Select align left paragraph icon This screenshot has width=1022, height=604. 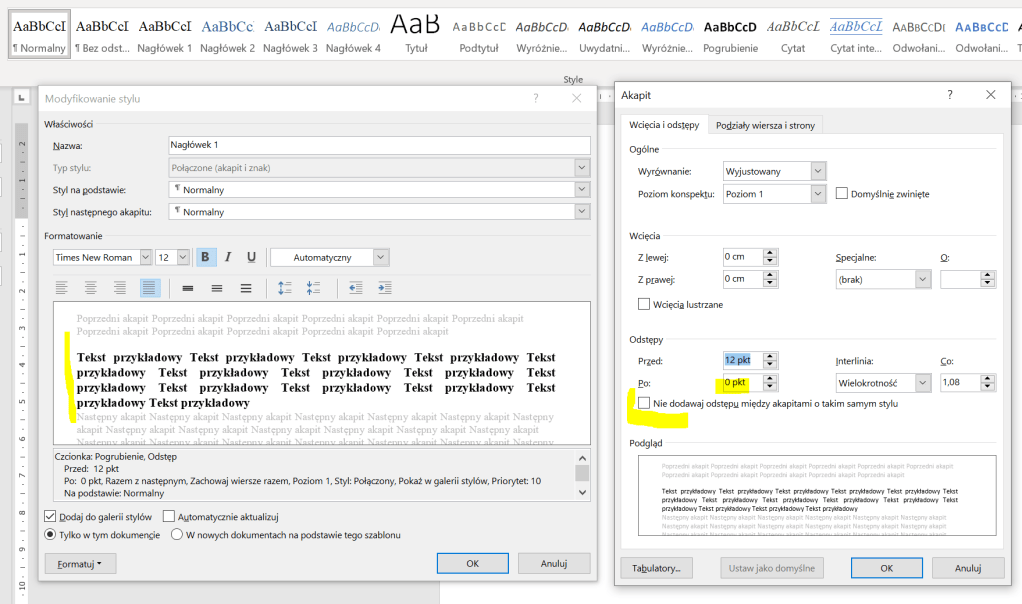tap(61, 288)
